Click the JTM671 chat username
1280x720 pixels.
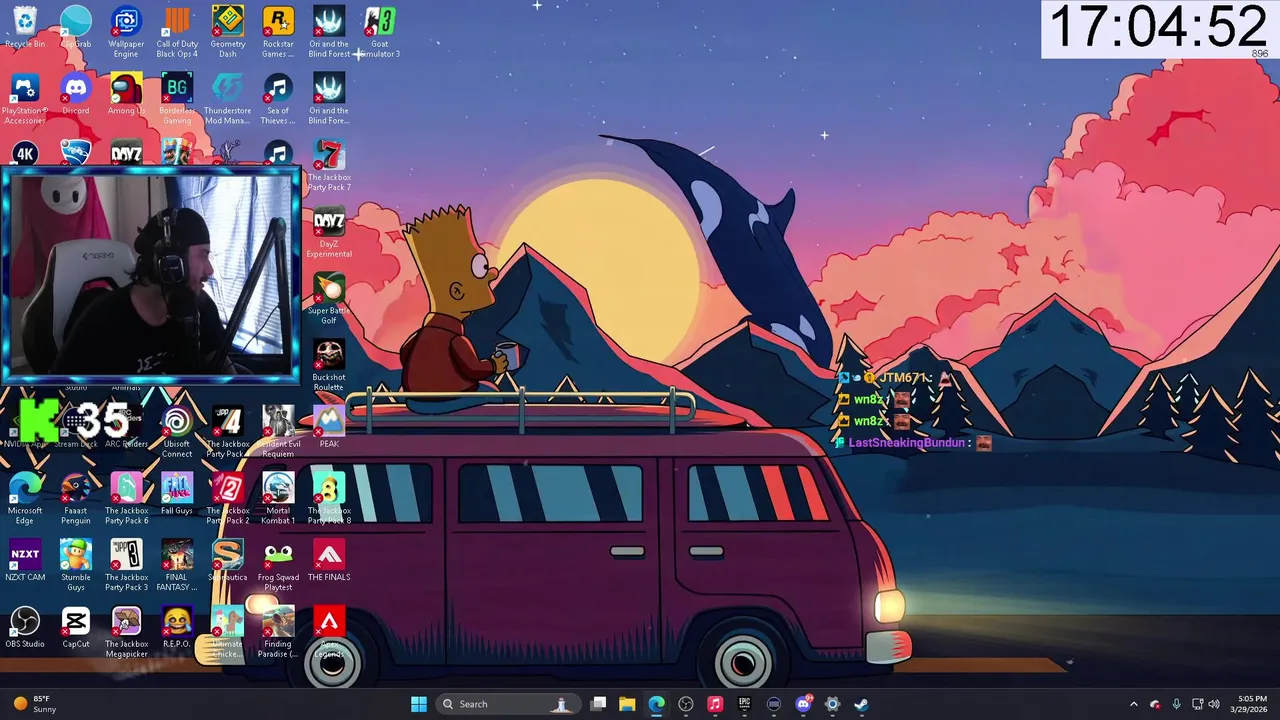[903, 378]
